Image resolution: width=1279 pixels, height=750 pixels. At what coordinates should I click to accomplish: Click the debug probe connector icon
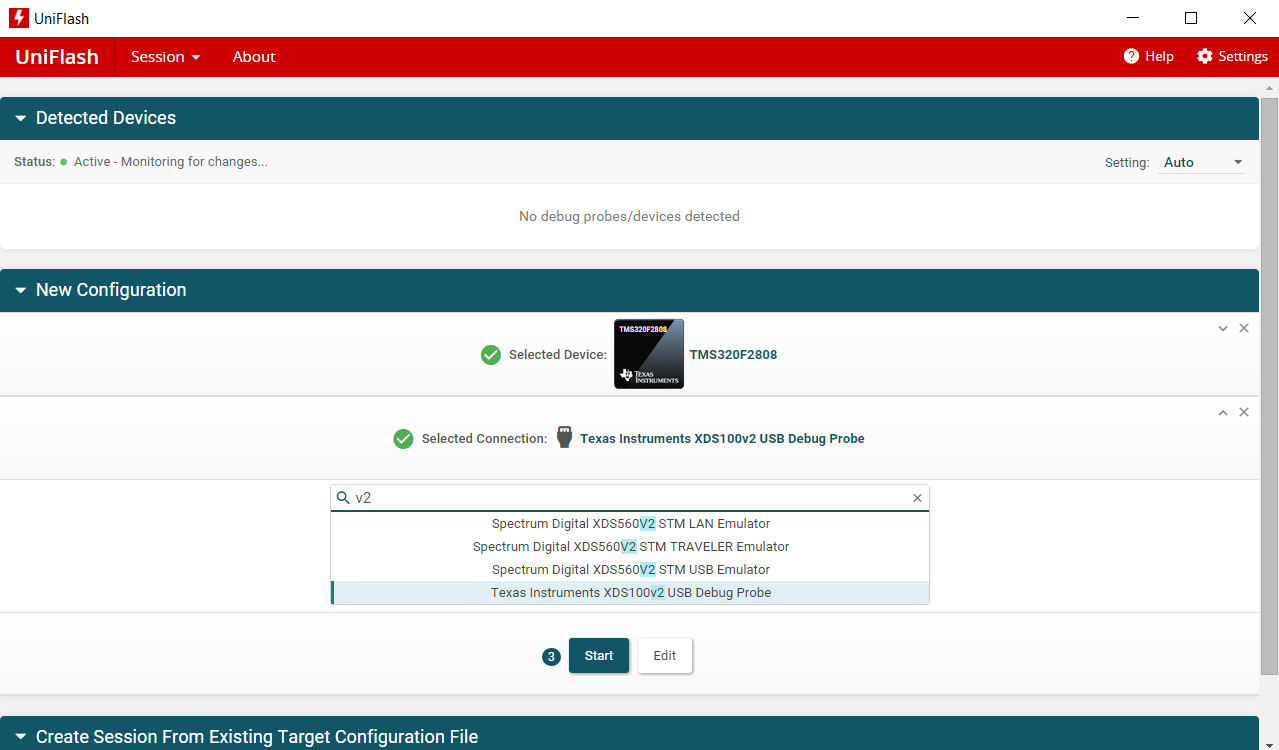(565, 438)
